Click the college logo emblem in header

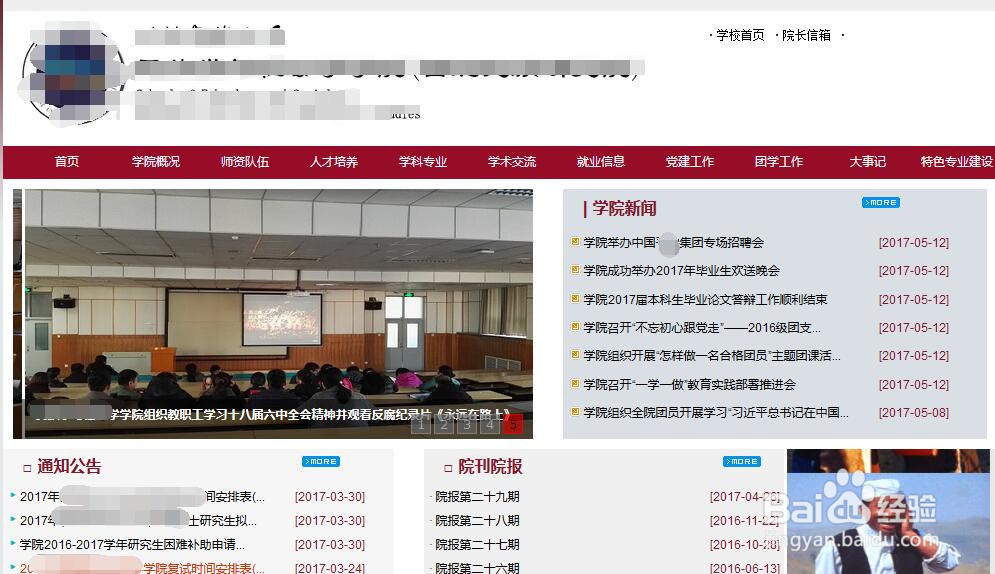[x=72, y=75]
